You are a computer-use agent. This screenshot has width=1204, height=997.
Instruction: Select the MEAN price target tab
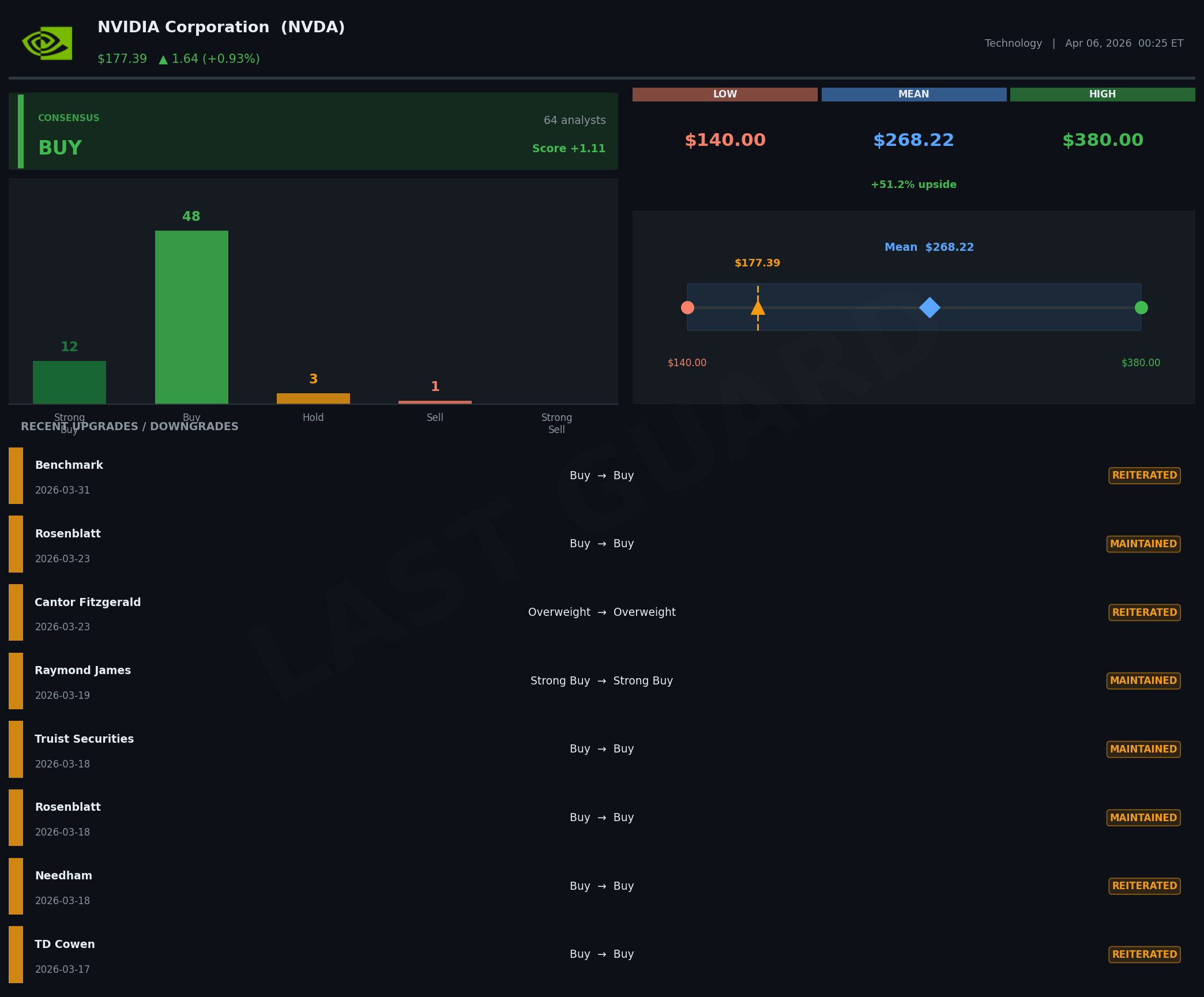pyautogui.click(x=913, y=94)
